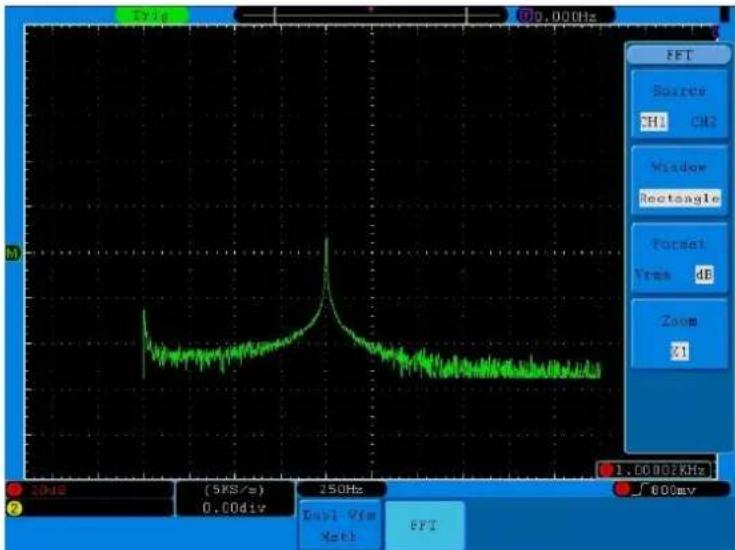
Task: Choose Vrms format option
Action: pyautogui.click(x=653, y=274)
